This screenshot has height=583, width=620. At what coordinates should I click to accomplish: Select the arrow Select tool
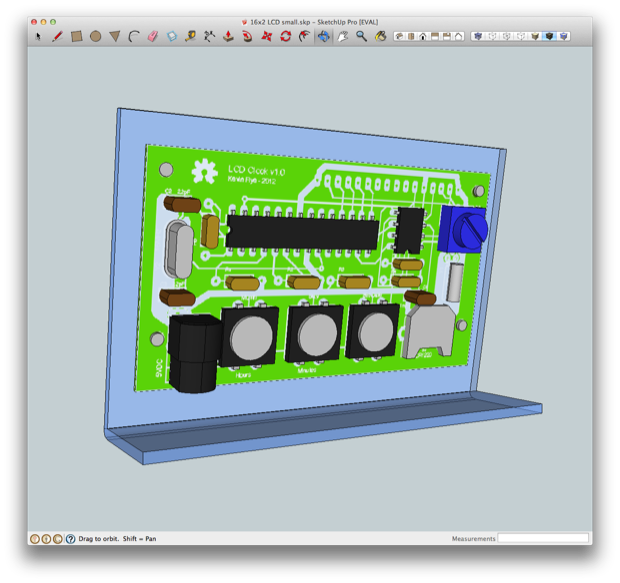pos(38,37)
